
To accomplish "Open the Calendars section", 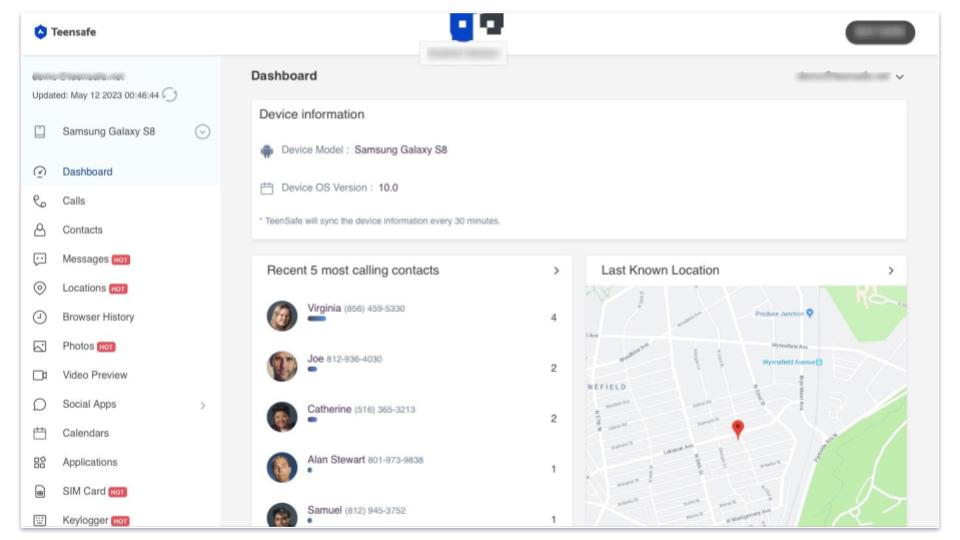I will point(86,433).
